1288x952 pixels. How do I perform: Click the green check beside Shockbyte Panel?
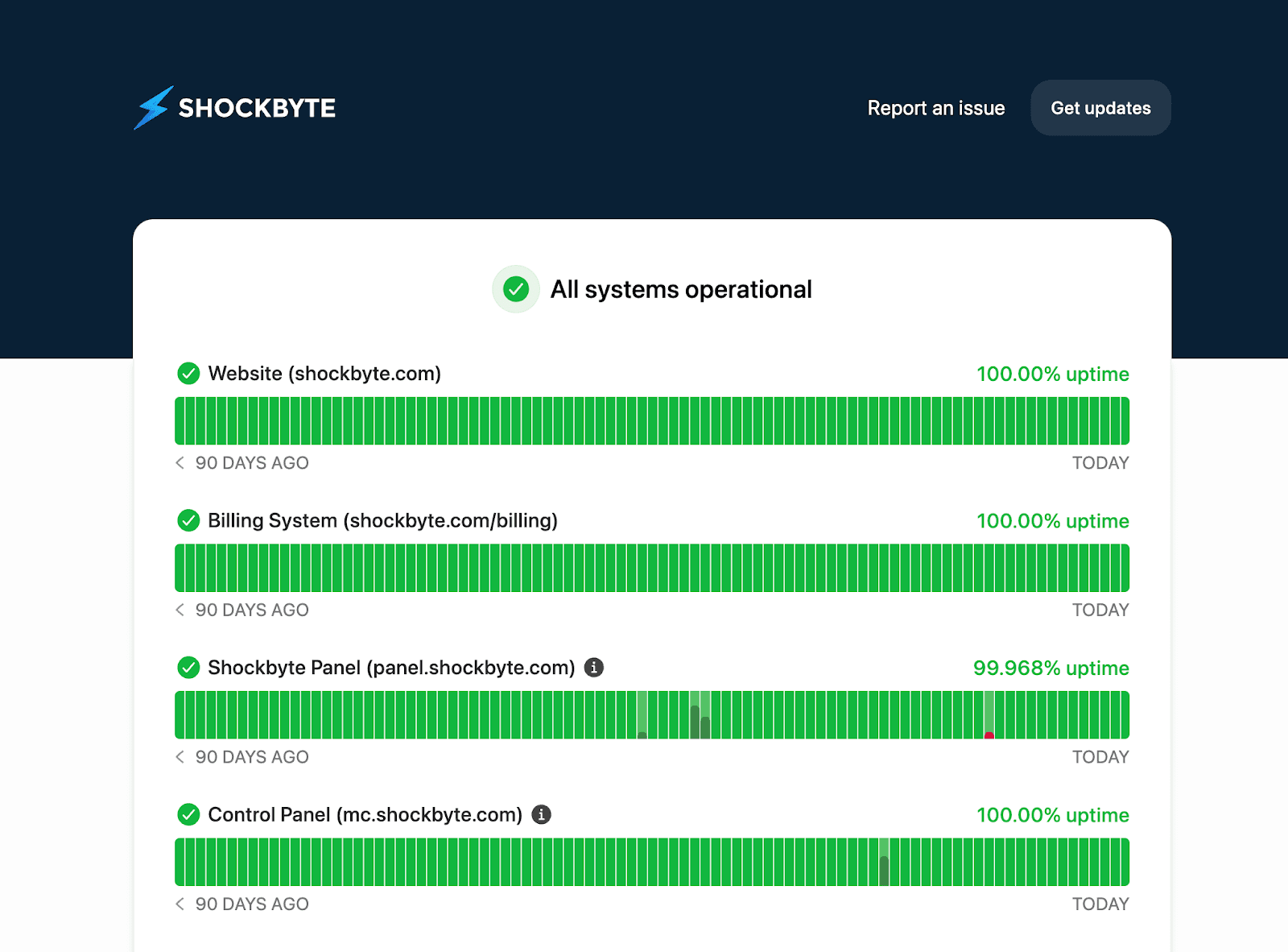click(x=188, y=667)
